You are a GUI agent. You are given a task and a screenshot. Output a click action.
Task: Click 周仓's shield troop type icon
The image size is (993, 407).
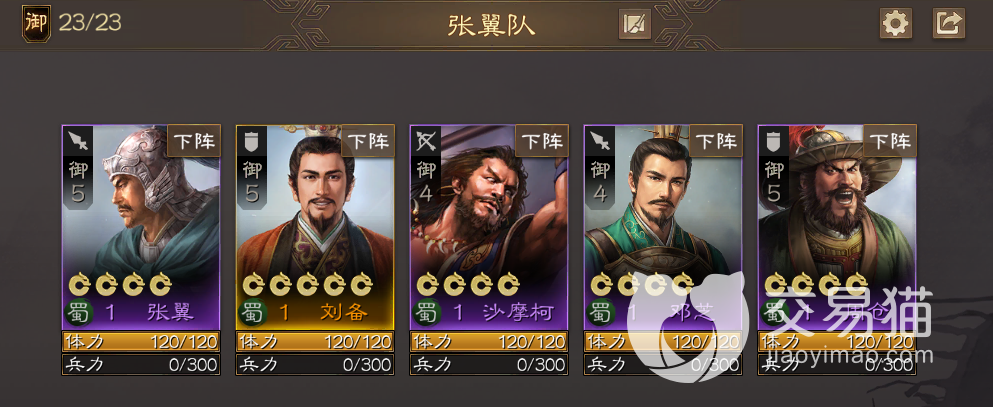point(774,141)
